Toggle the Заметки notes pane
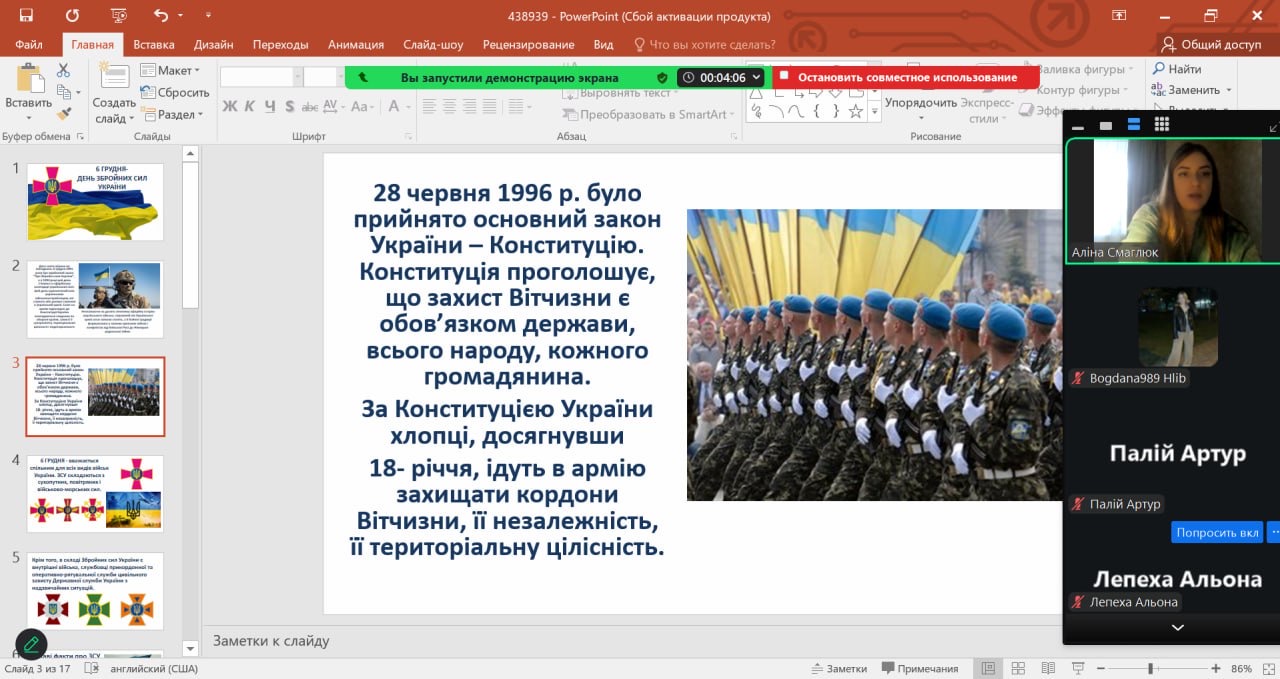1280x679 pixels. coord(837,668)
